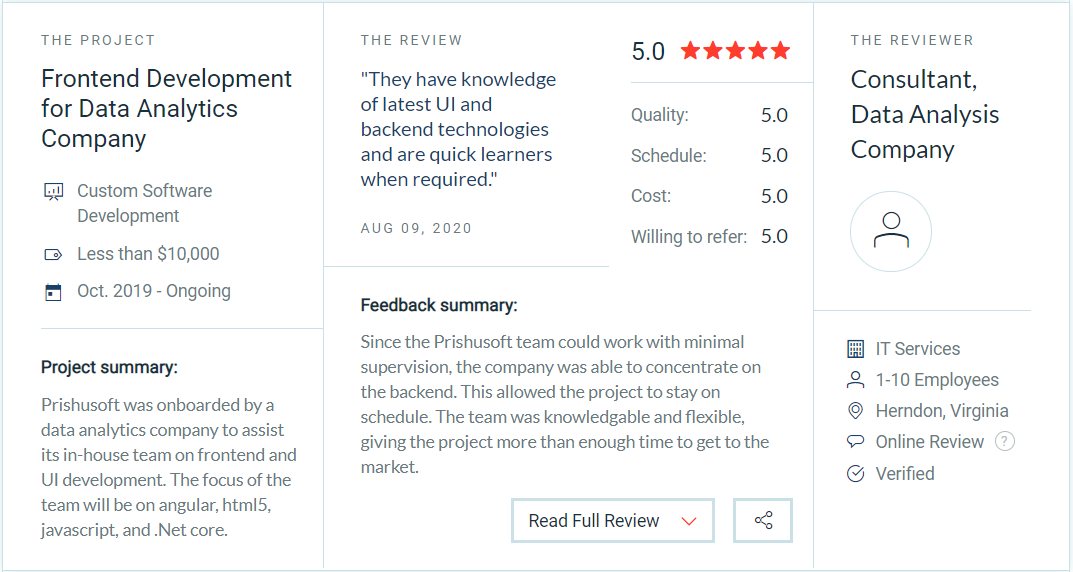Open the Frontend Development project title
The width and height of the screenshot is (1073, 572).
point(166,108)
